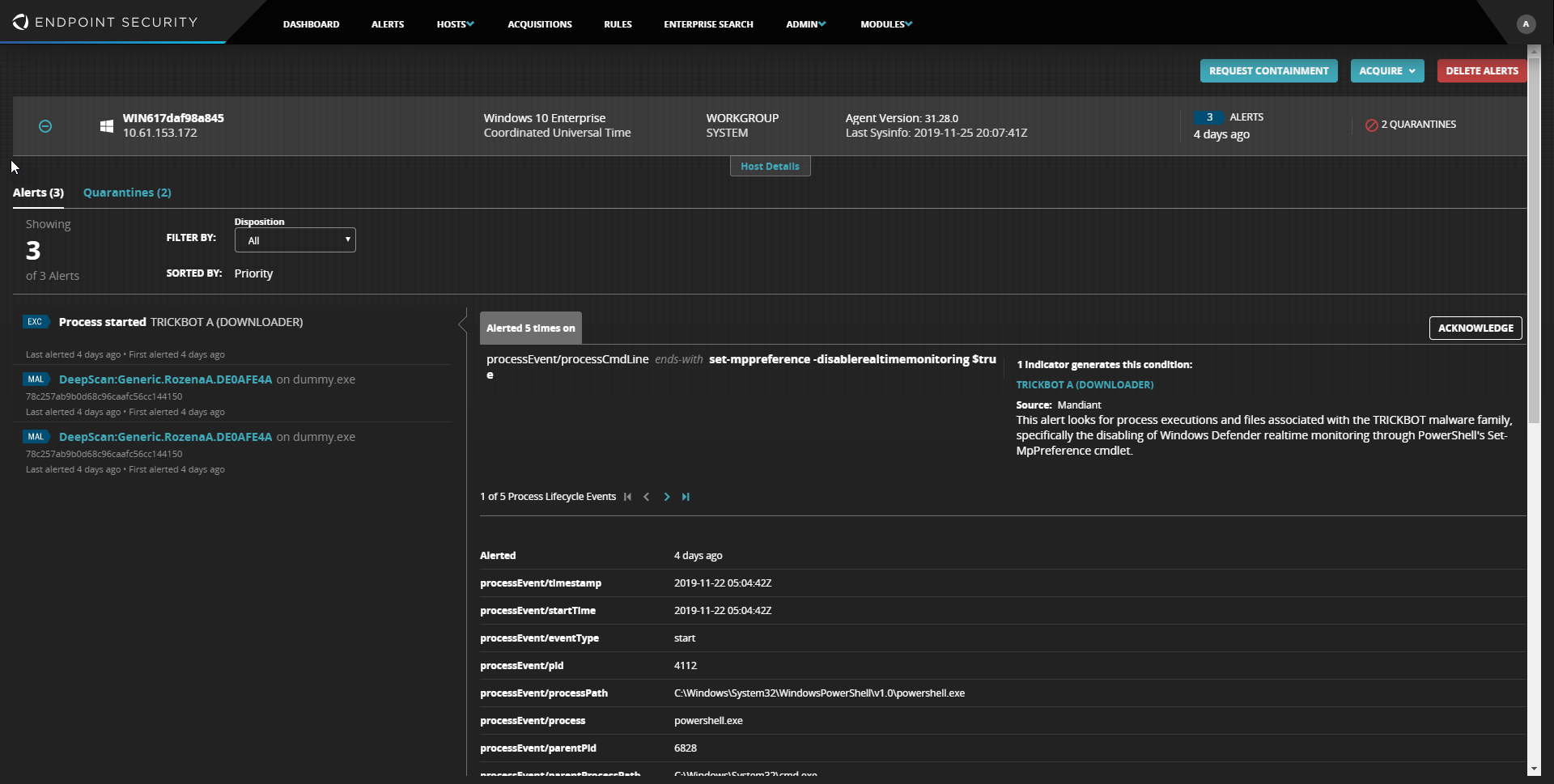
Task: Click the WORKGROUP domain text
Action: 742,118
